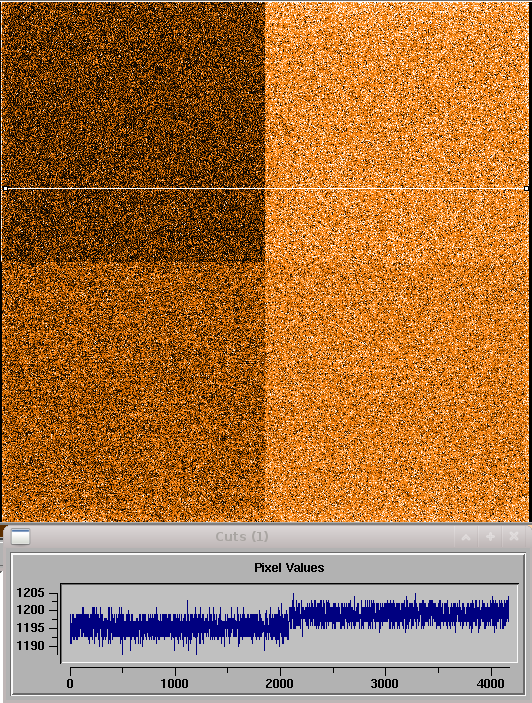Click the 4000 label on x-axis
Viewport: 532px width, 703px height.
pyautogui.click(x=490, y=683)
